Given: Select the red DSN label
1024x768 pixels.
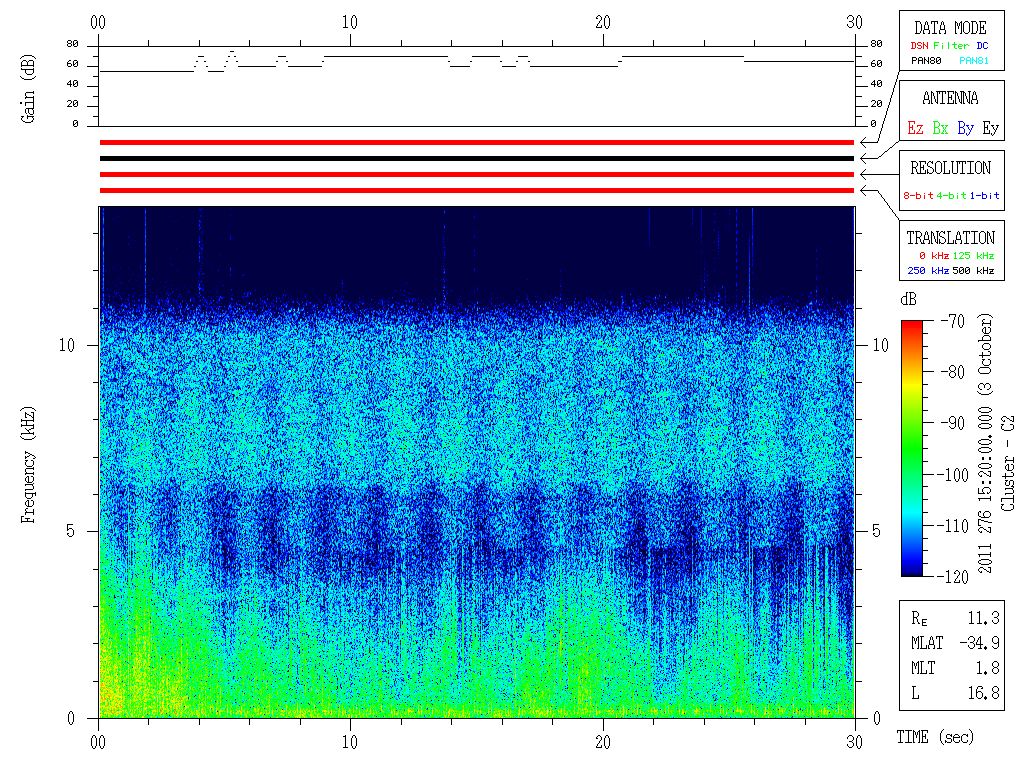Looking at the screenshot, I should click(x=919, y=46).
